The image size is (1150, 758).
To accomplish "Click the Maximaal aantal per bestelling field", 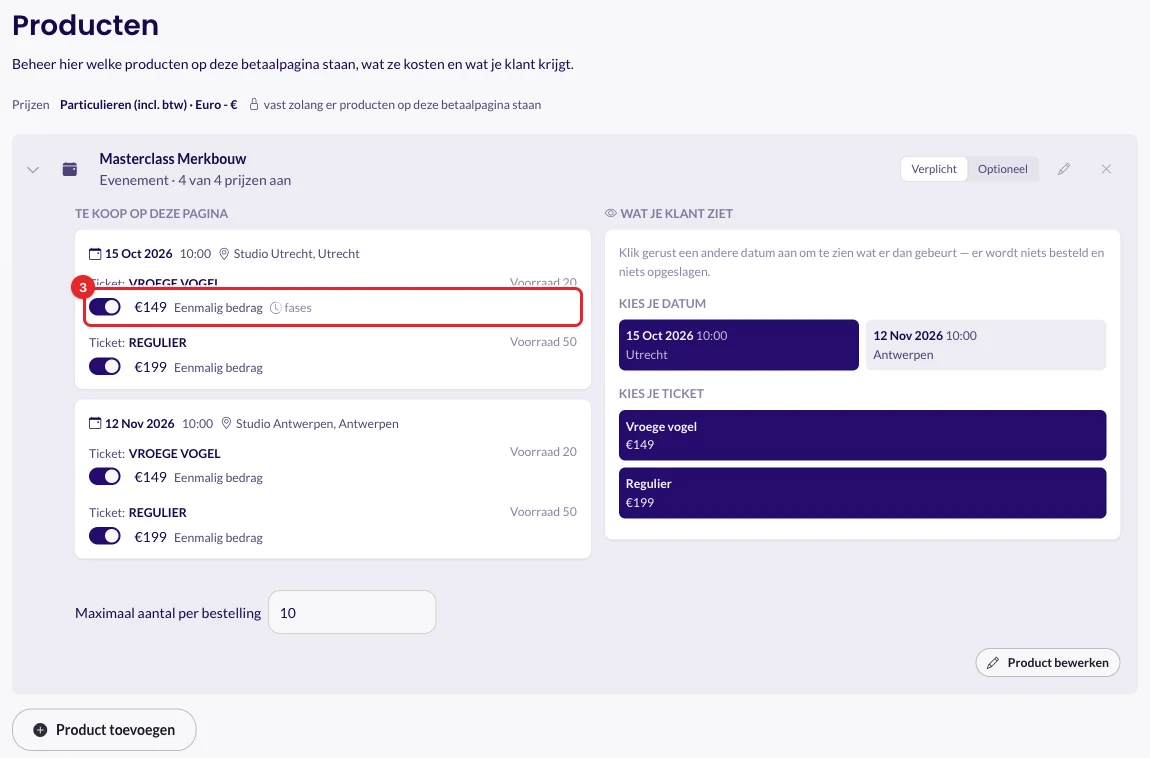I will [x=352, y=612].
